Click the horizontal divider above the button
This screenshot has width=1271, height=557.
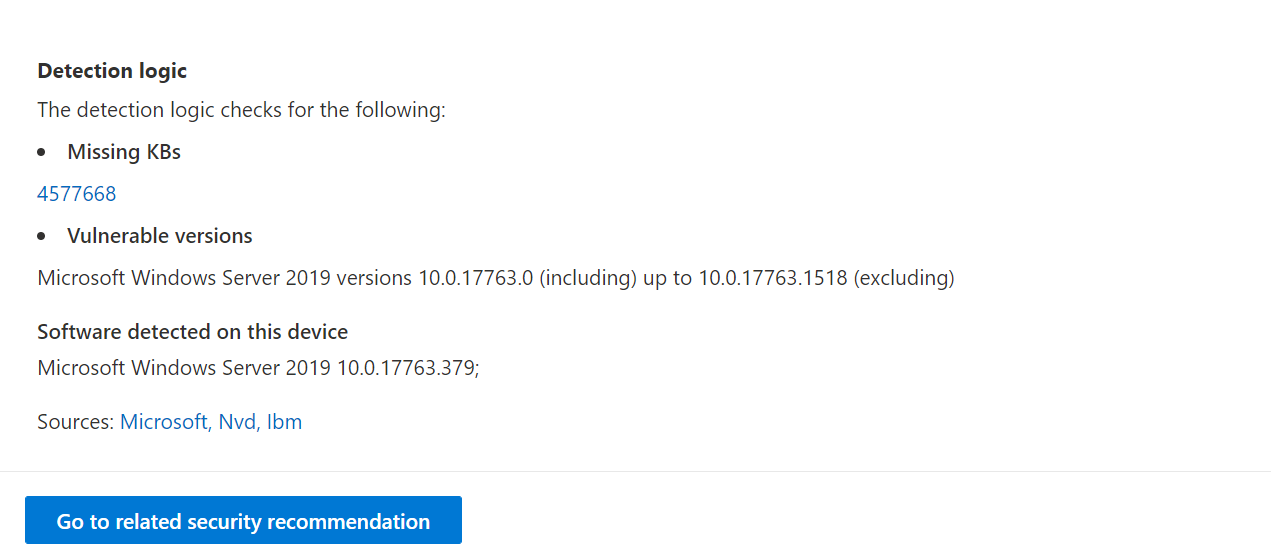tap(635, 471)
